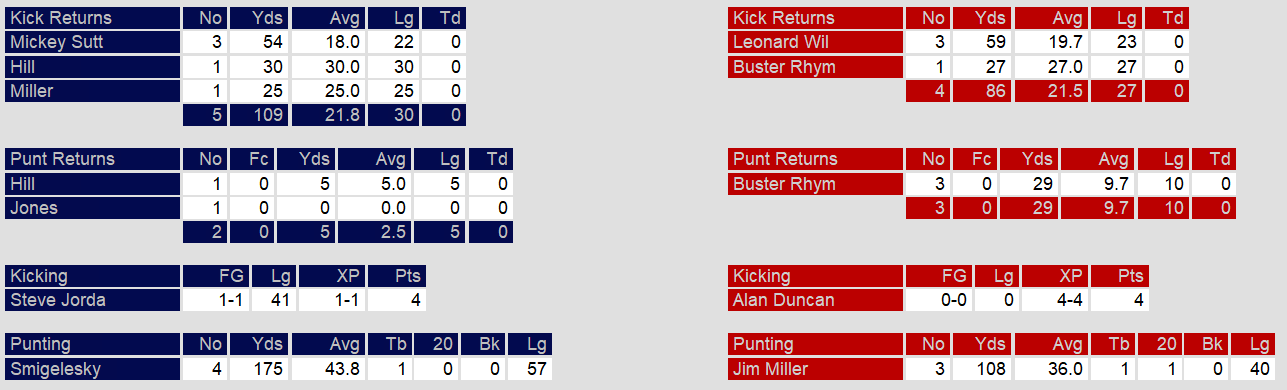The image size is (1287, 390).
Task: Select the Fc column header in blue Punt Returns
Action: click(x=254, y=159)
